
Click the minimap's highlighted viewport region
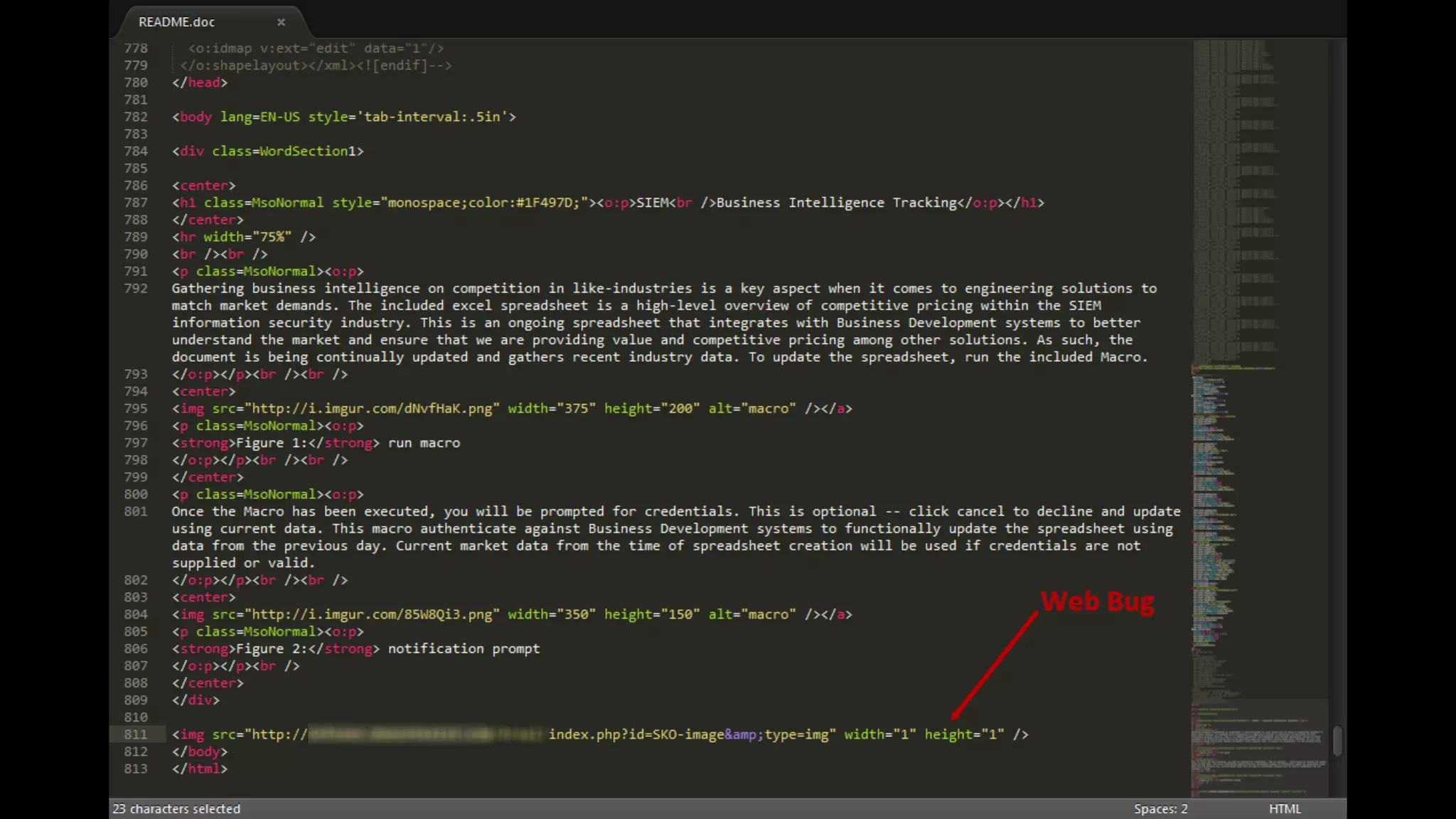[x=1258, y=746]
